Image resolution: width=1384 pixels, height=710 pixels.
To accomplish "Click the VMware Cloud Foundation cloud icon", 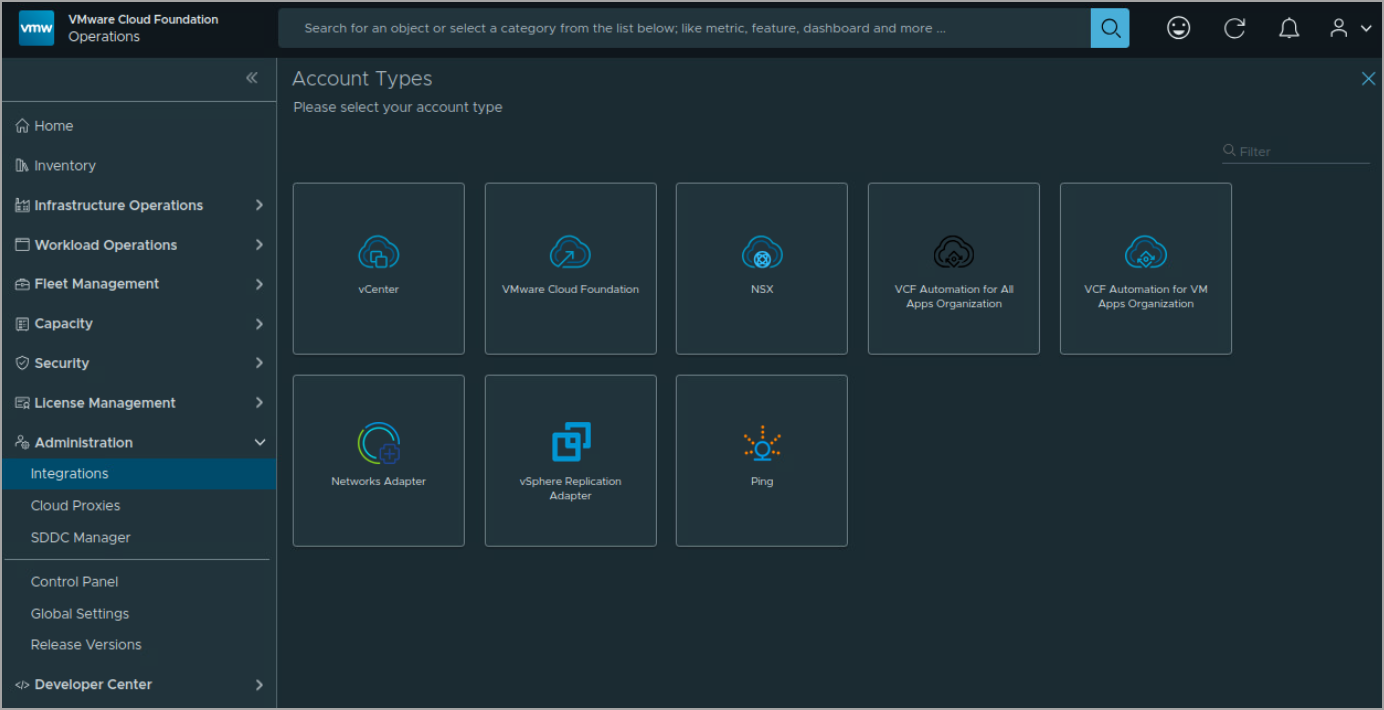I will tap(570, 253).
